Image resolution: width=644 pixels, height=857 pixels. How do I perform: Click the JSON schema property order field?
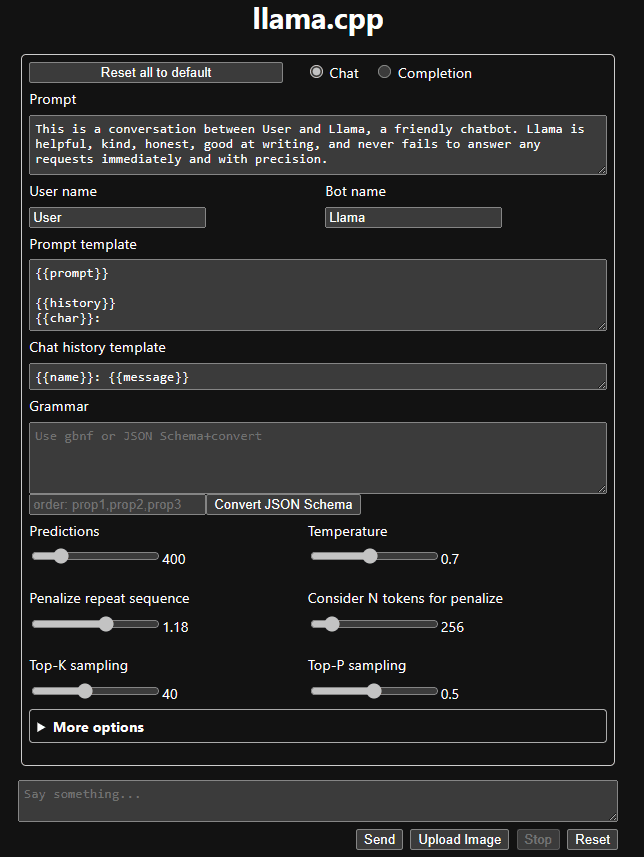point(118,504)
